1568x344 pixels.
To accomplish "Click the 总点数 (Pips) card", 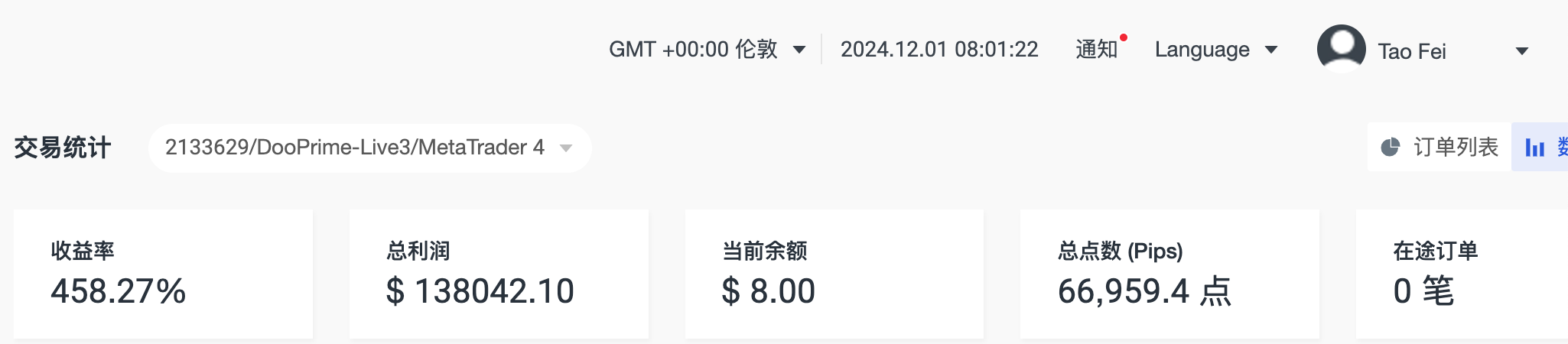I will [1169, 274].
